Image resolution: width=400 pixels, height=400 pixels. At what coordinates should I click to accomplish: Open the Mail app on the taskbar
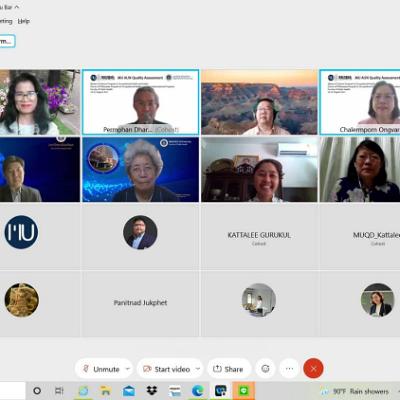point(129,391)
